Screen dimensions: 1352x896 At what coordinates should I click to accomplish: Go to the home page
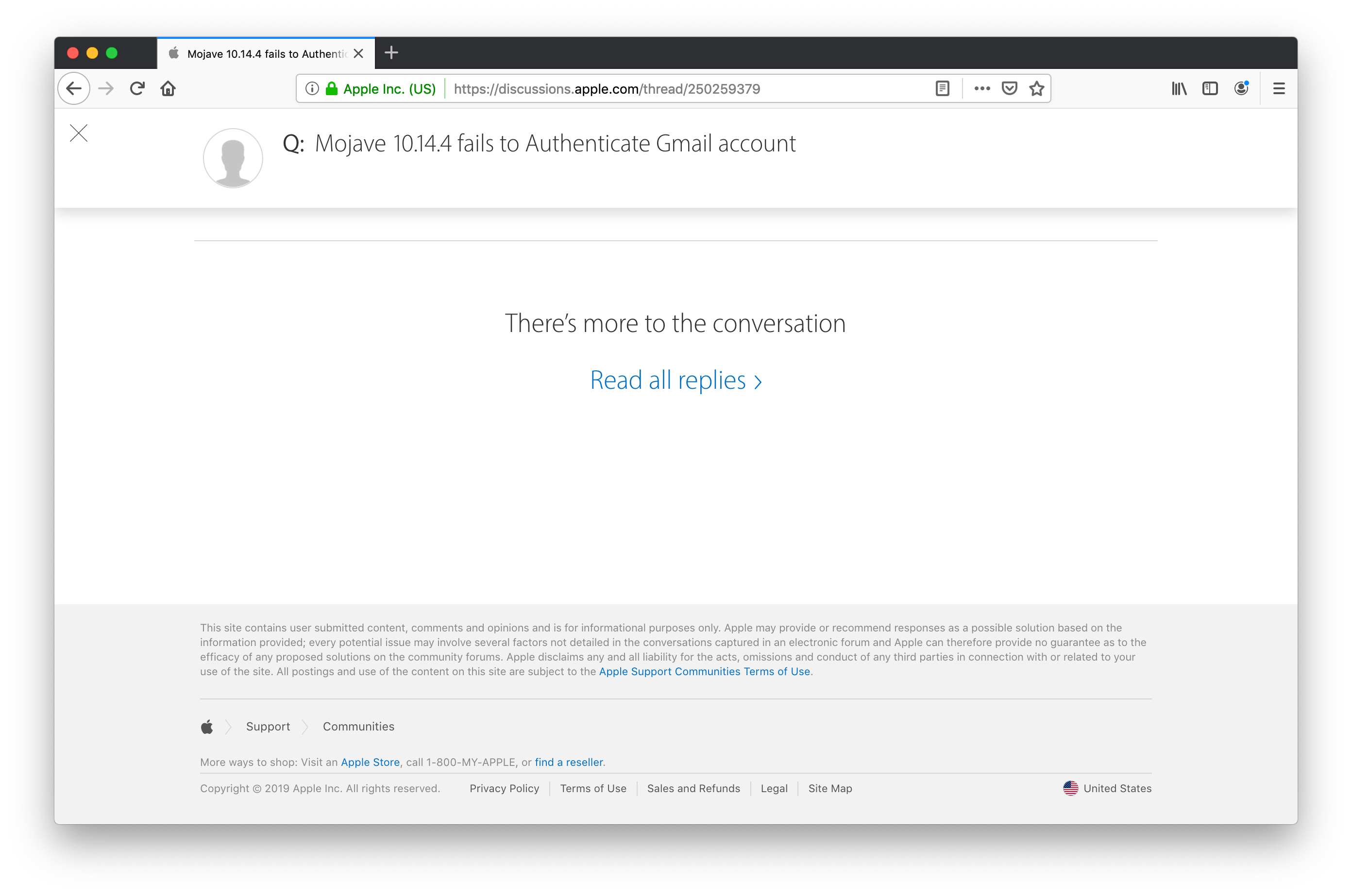(168, 88)
